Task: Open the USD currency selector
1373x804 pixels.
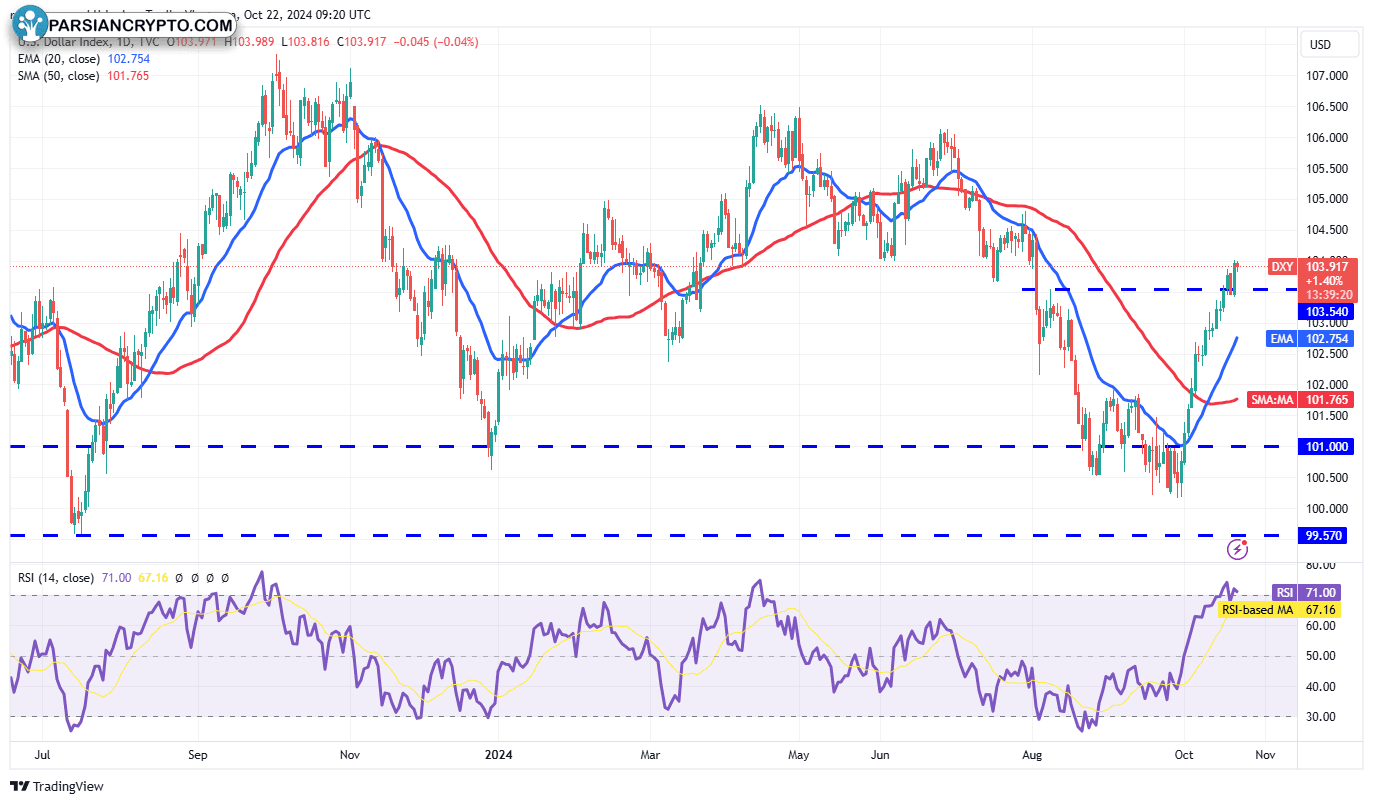Action: coord(1329,44)
